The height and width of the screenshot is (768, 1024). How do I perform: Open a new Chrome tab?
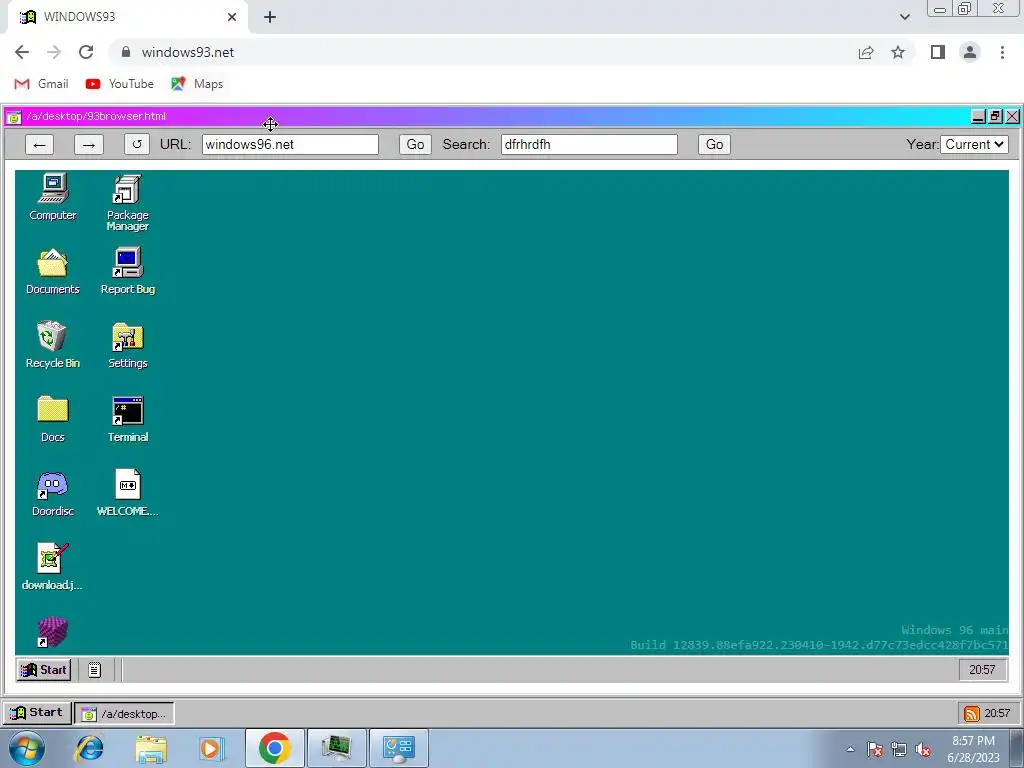point(270,17)
